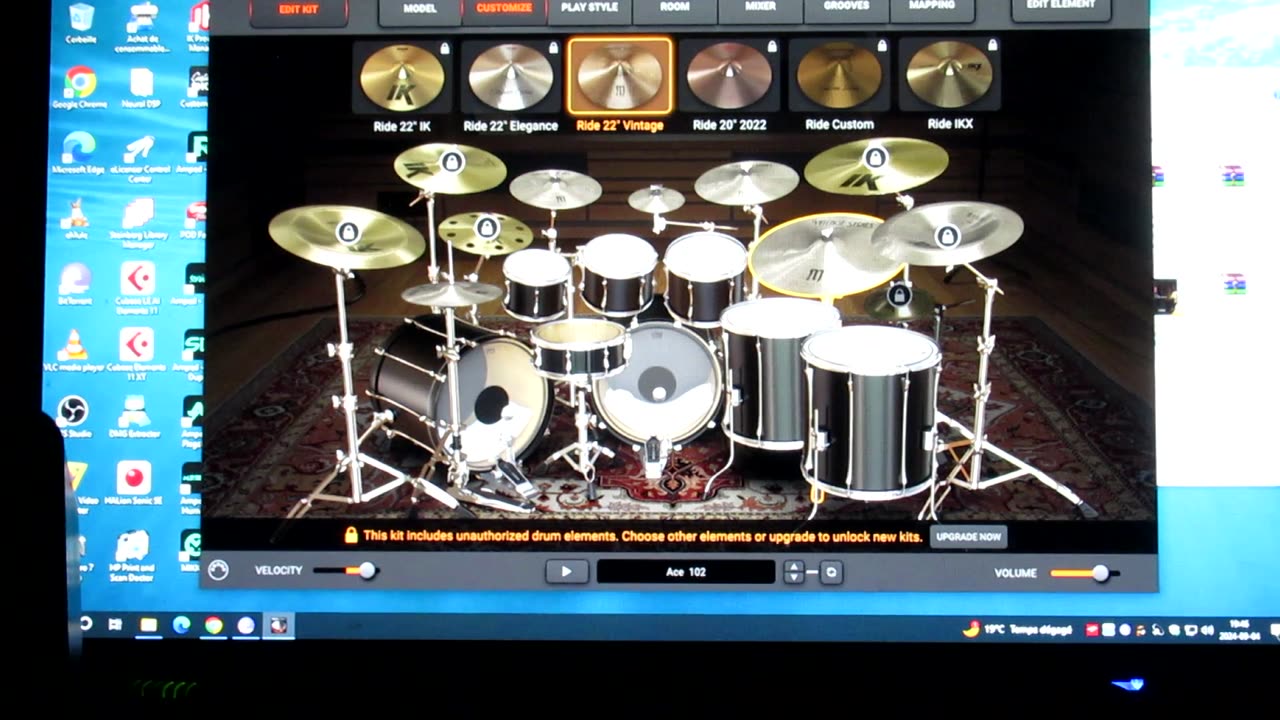1280x720 pixels.
Task: Click lock icon on left china cymbal
Action: tap(348, 233)
